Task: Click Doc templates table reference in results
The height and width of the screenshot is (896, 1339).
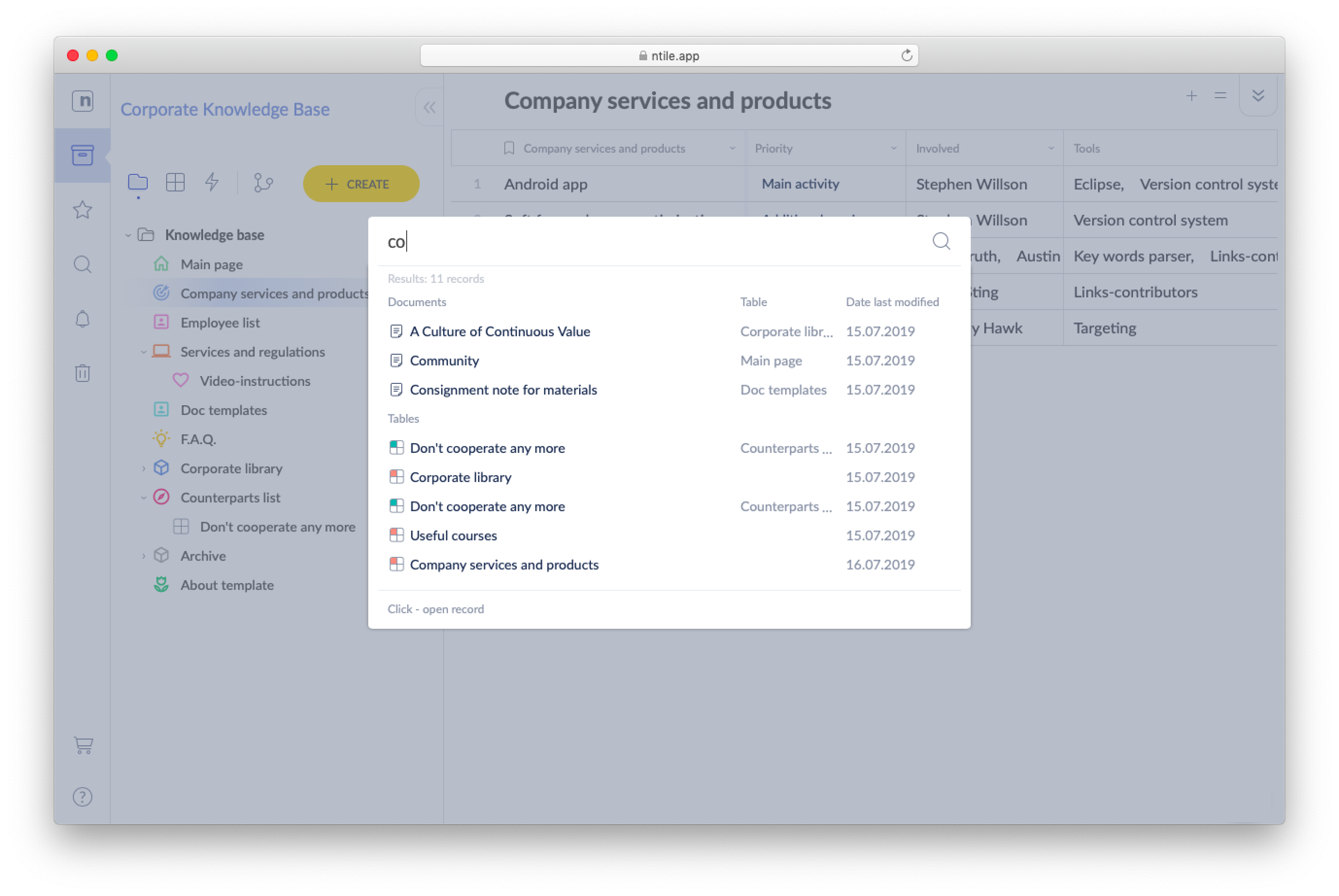Action: pyautogui.click(x=783, y=390)
